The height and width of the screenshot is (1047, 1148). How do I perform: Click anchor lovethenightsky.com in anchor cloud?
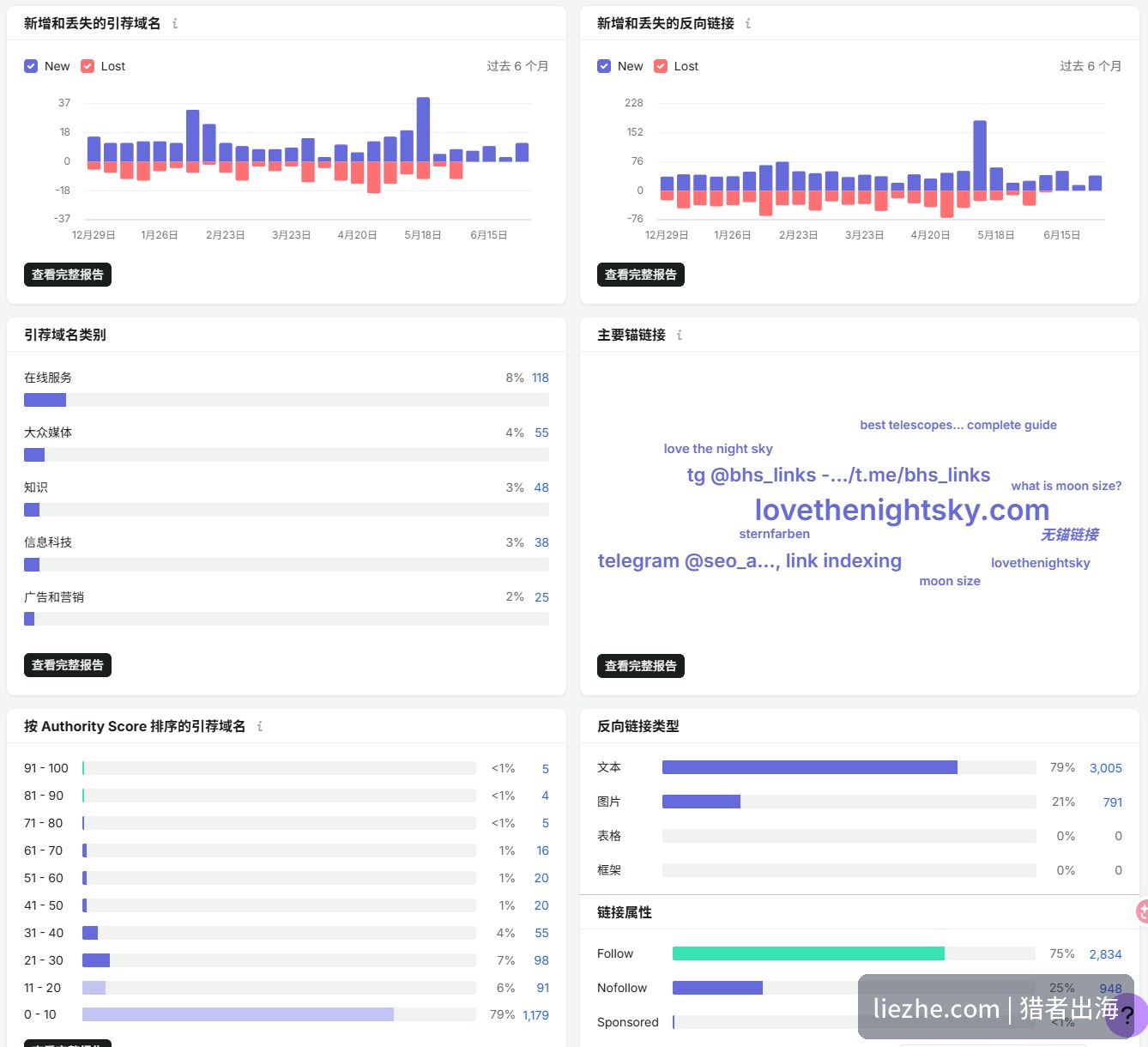click(x=902, y=510)
